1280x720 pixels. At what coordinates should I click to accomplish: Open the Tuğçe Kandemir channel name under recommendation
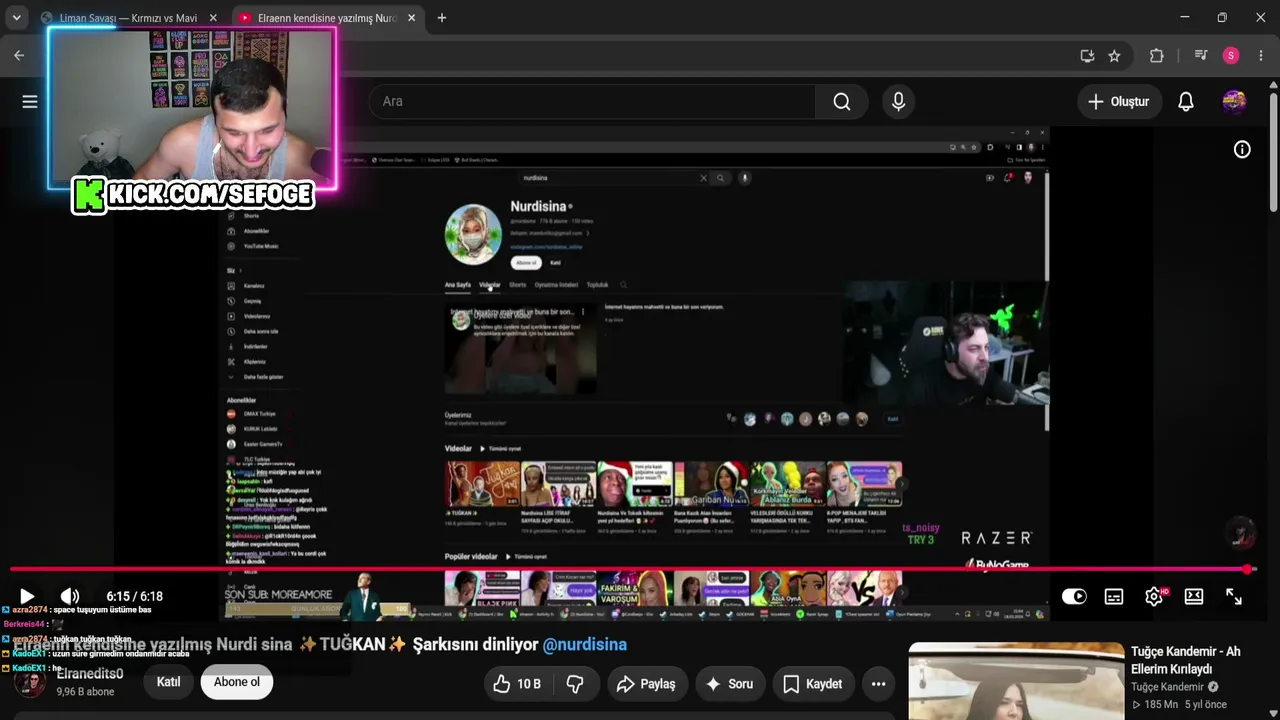[x=1167, y=687]
